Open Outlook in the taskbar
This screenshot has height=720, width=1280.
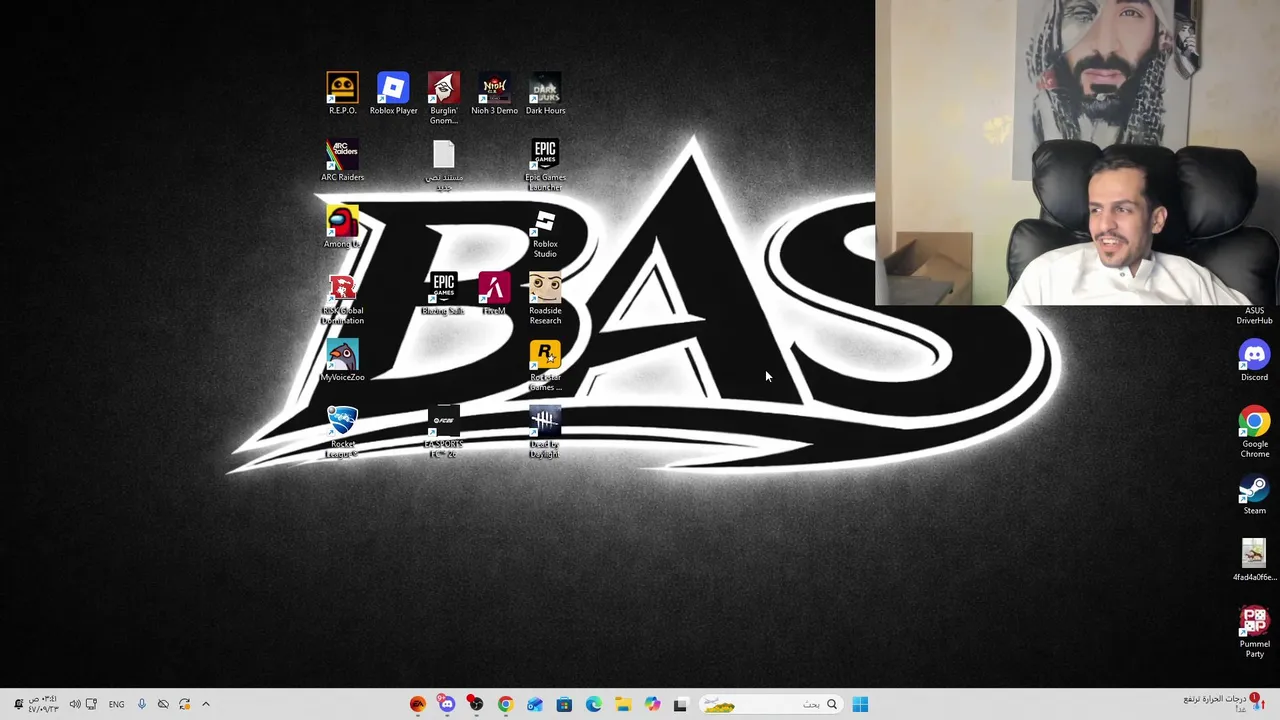[x=535, y=704]
